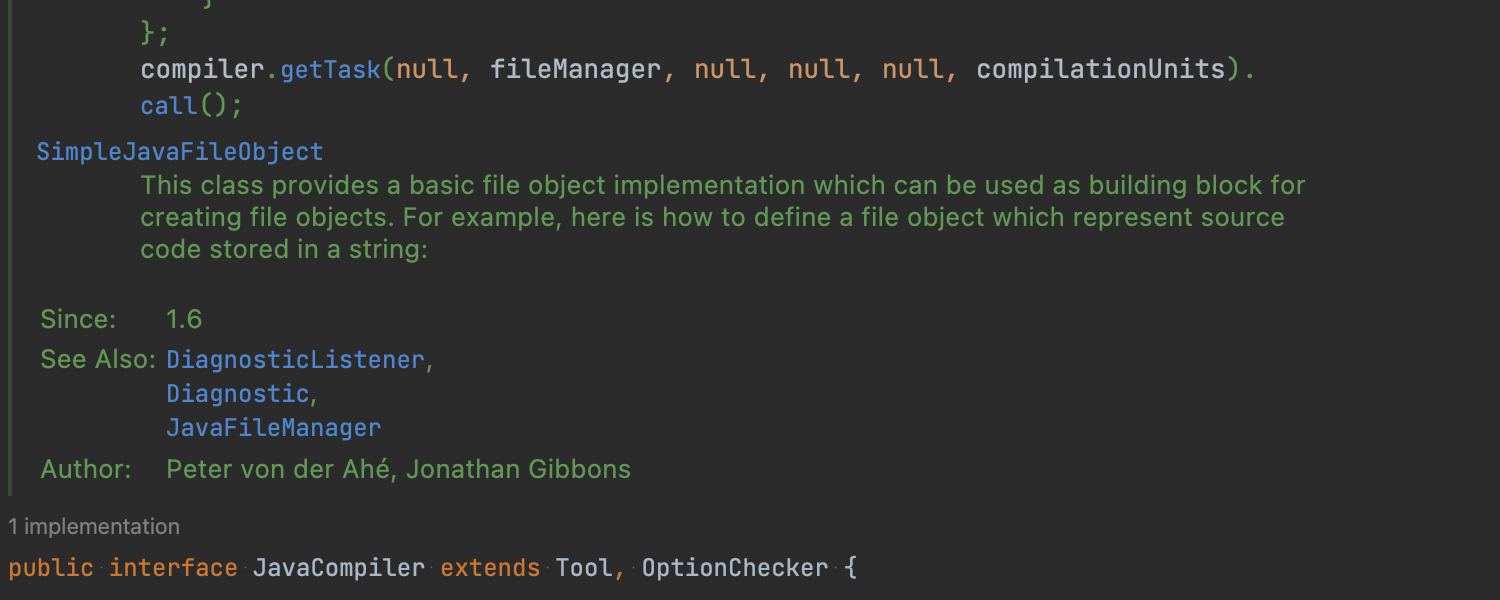1500x600 pixels.
Task: Click the compiler variable name
Action: 201,69
